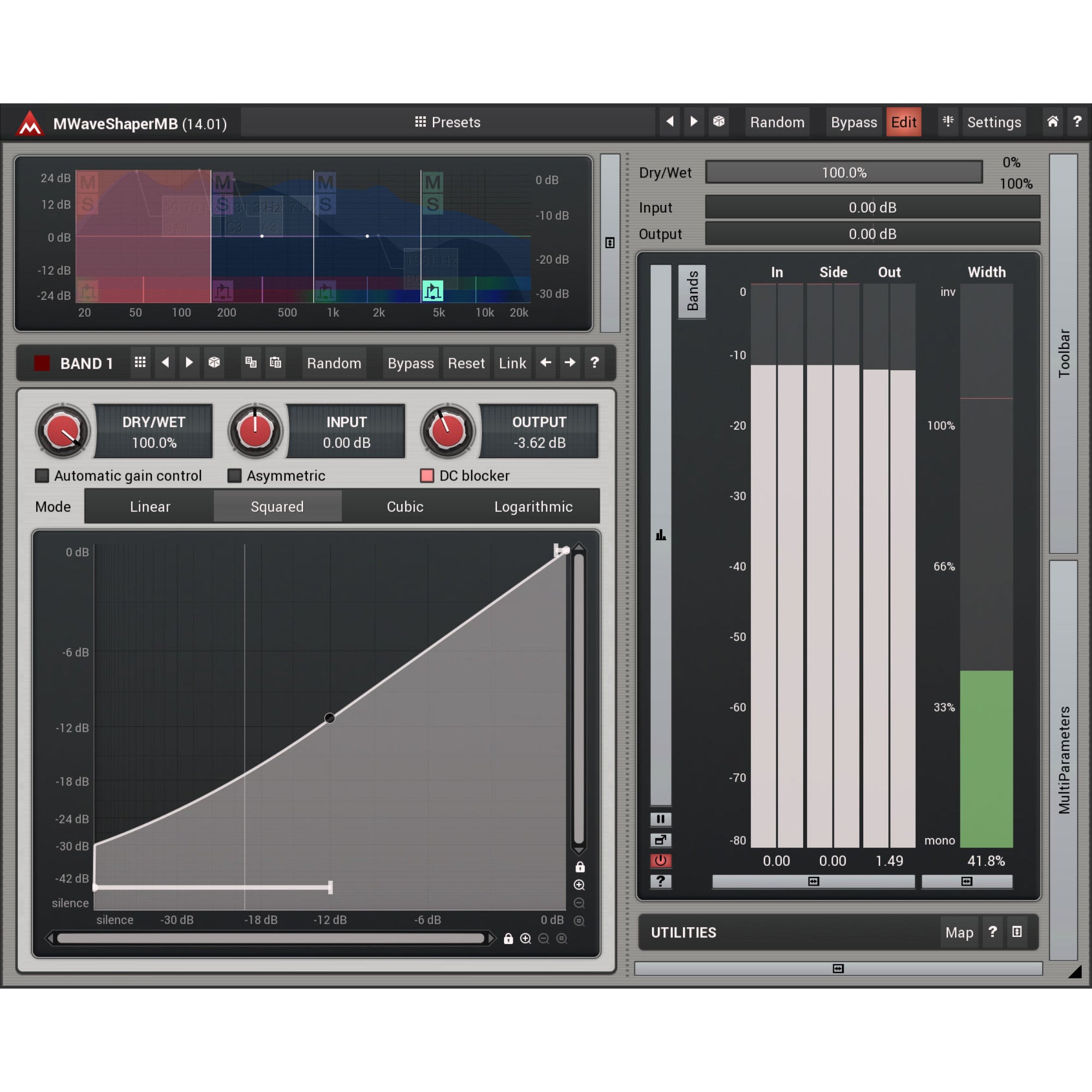Image resolution: width=1092 pixels, height=1092 pixels.
Task: Select the Linear mode tab
Action: pyautogui.click(x=150, y=507)
